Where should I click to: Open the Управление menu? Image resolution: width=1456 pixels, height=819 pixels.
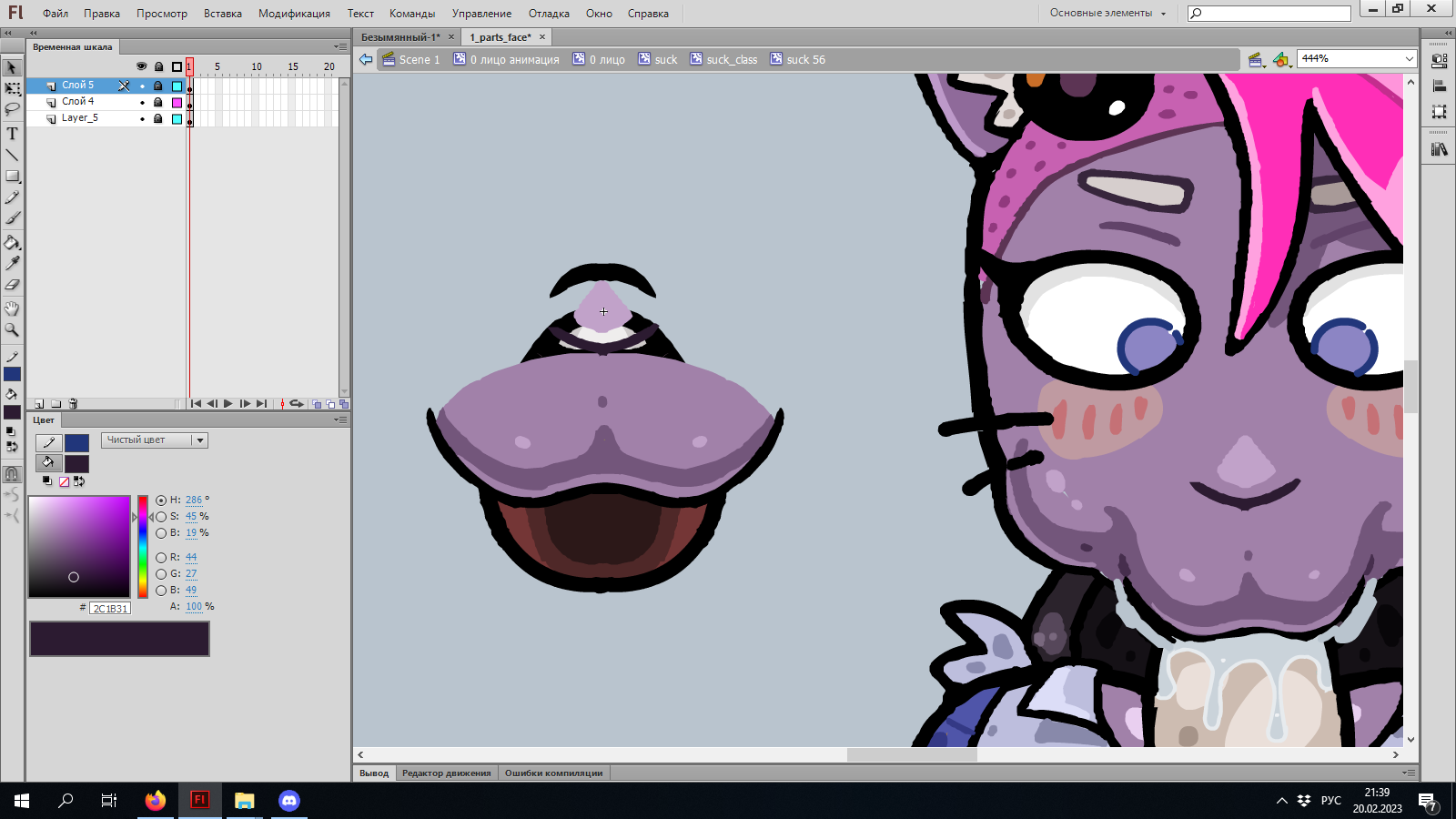pos(481,14)
